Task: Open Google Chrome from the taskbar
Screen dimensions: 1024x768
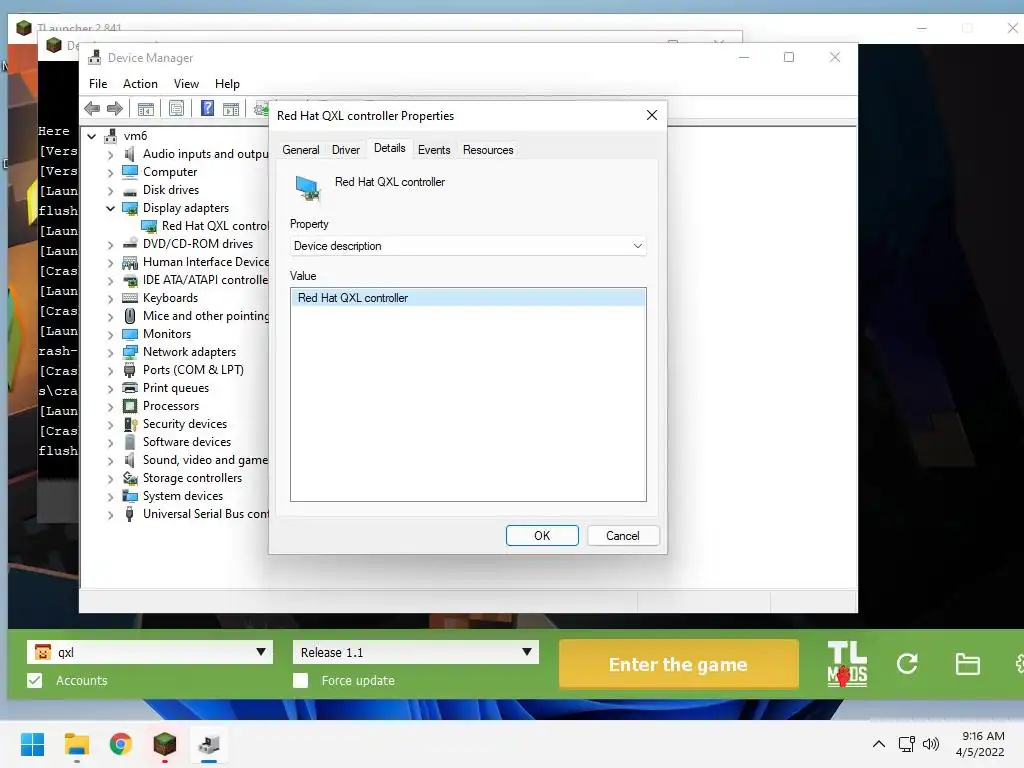Action: pyautogui.click(x=121, y=744)
